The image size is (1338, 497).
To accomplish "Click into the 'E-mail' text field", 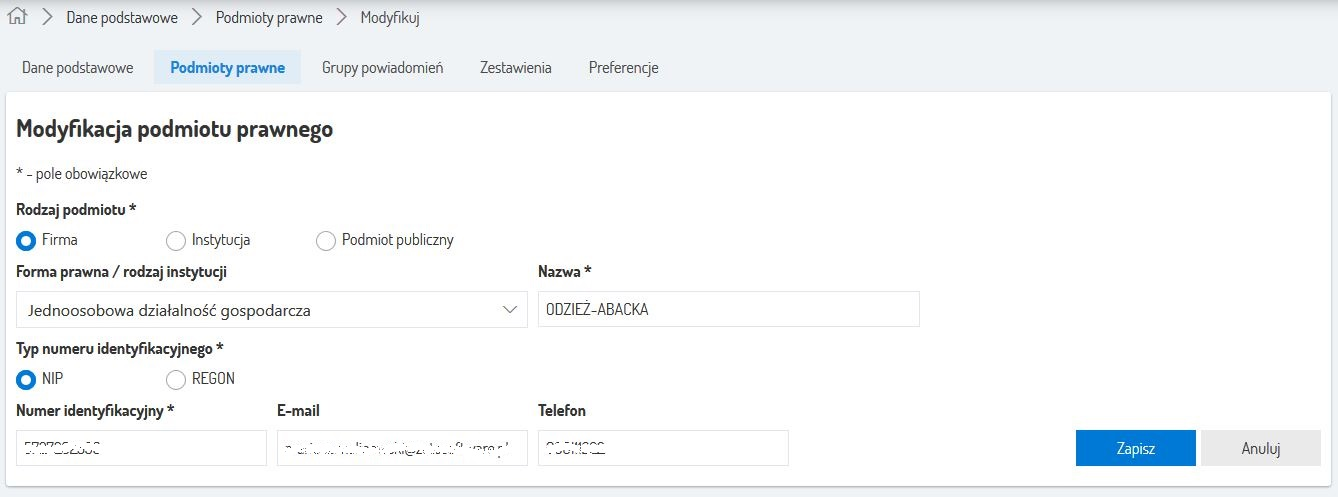I will tap(402, 448).
